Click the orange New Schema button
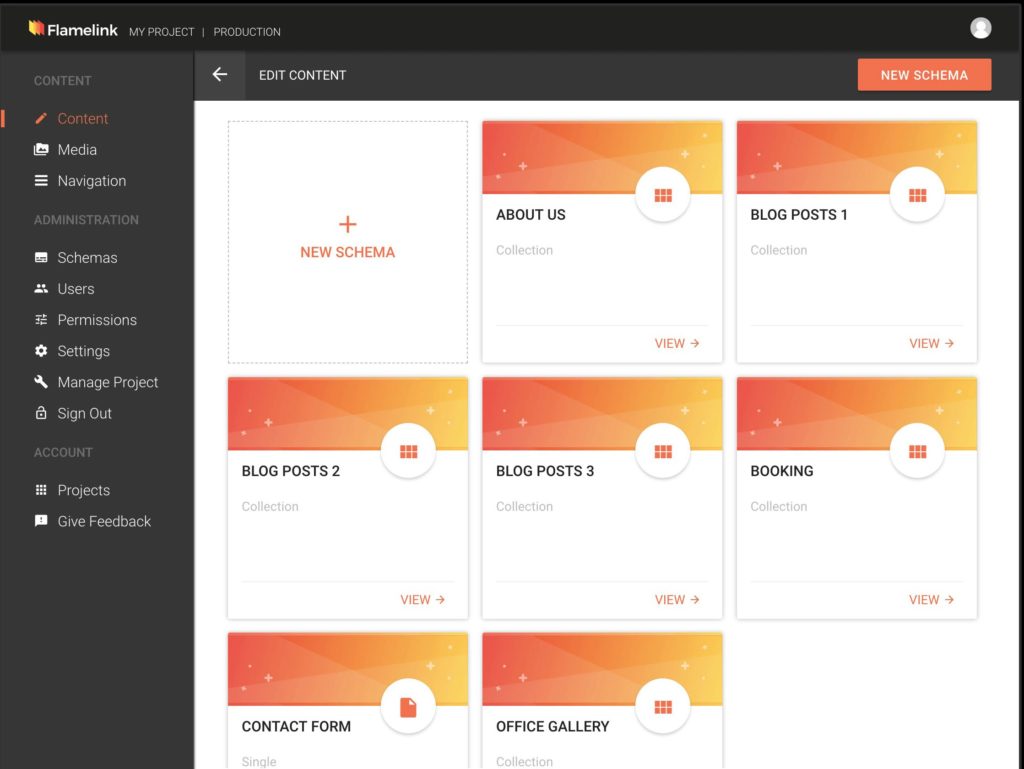Viewport: 1024px width, 769px height. click(x=924, y=75)
